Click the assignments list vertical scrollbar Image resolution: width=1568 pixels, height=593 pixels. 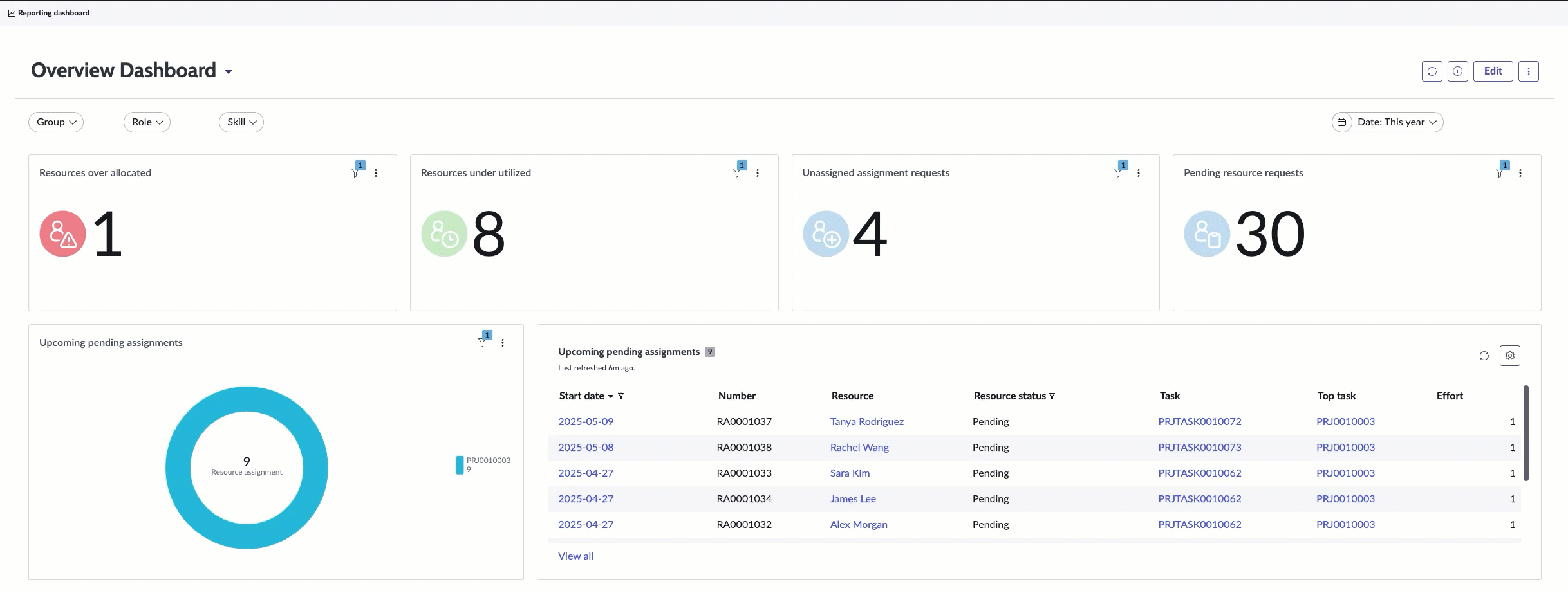(1526, 433)
